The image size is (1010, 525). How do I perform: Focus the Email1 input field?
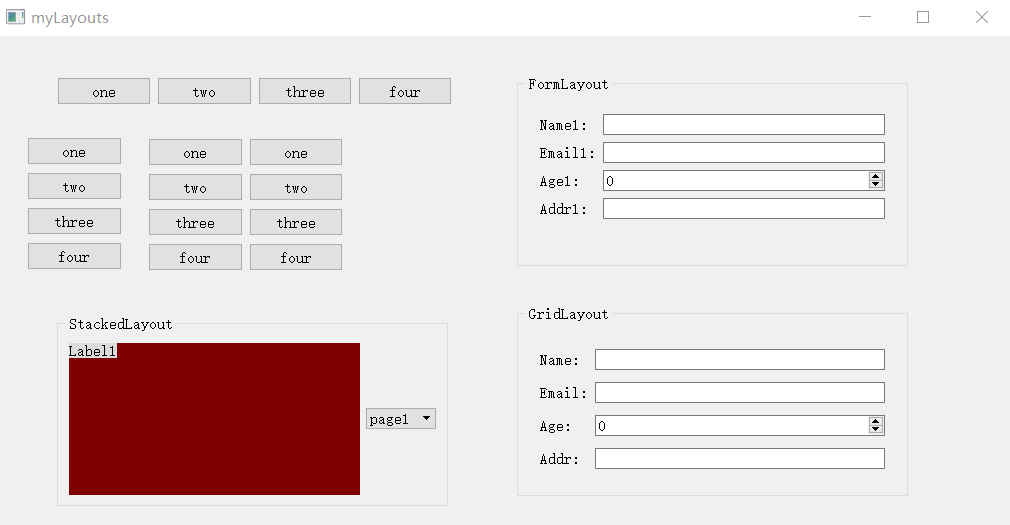[x=743, y=153]
